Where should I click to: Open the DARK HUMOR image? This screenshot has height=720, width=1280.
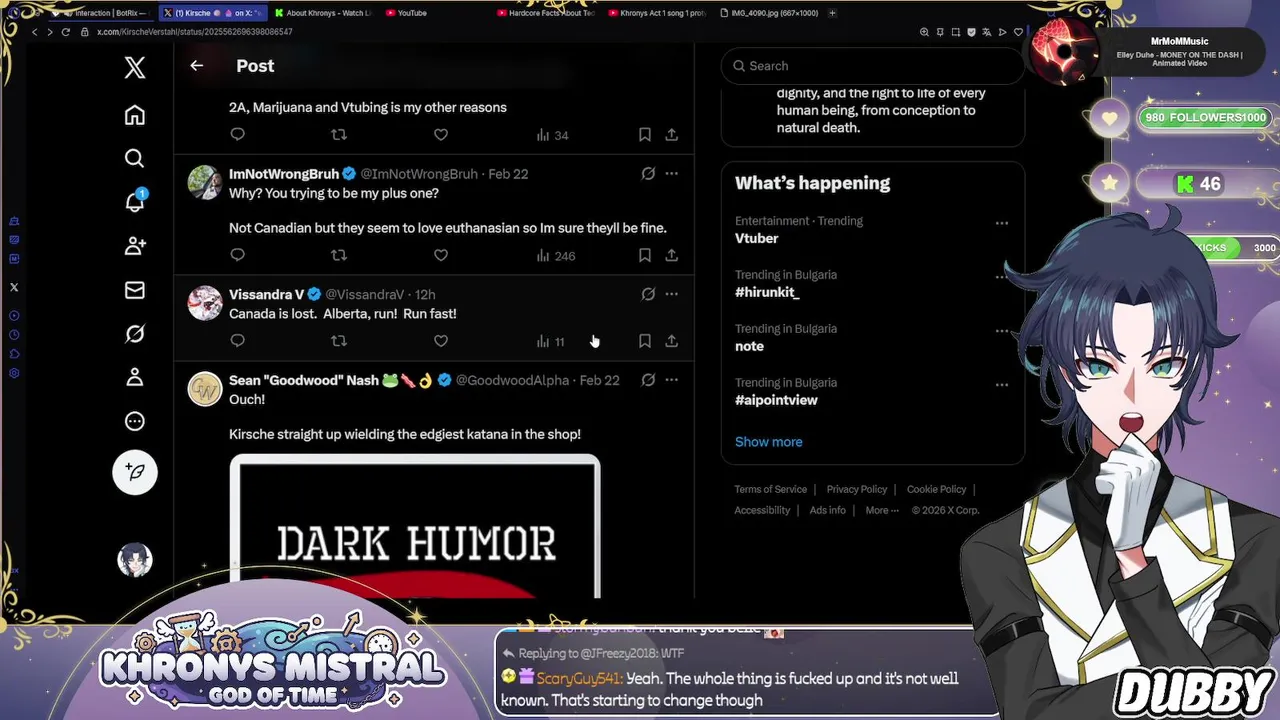pos(415,527)
